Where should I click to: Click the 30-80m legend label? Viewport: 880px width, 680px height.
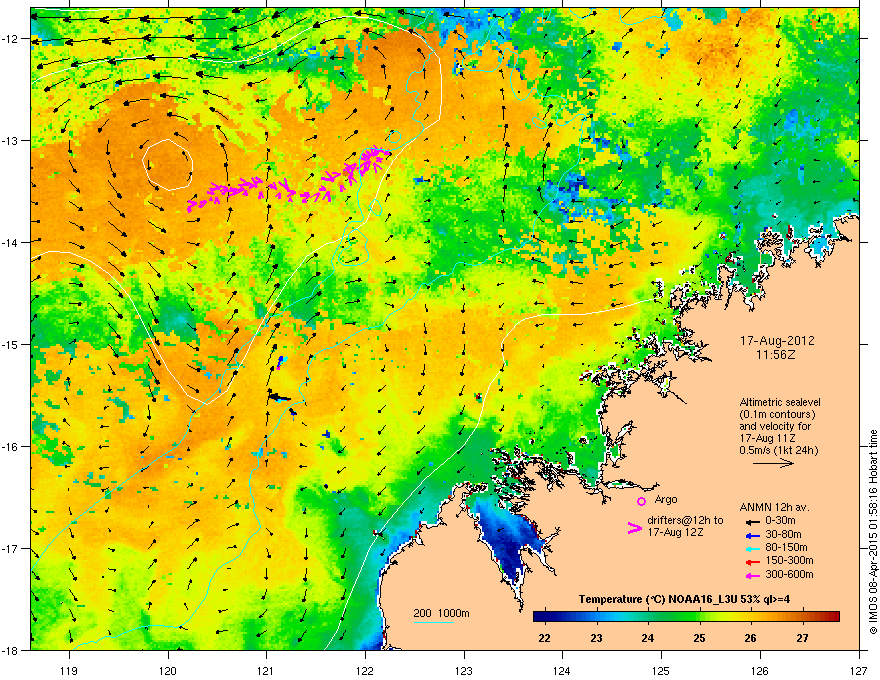[783, 534]
